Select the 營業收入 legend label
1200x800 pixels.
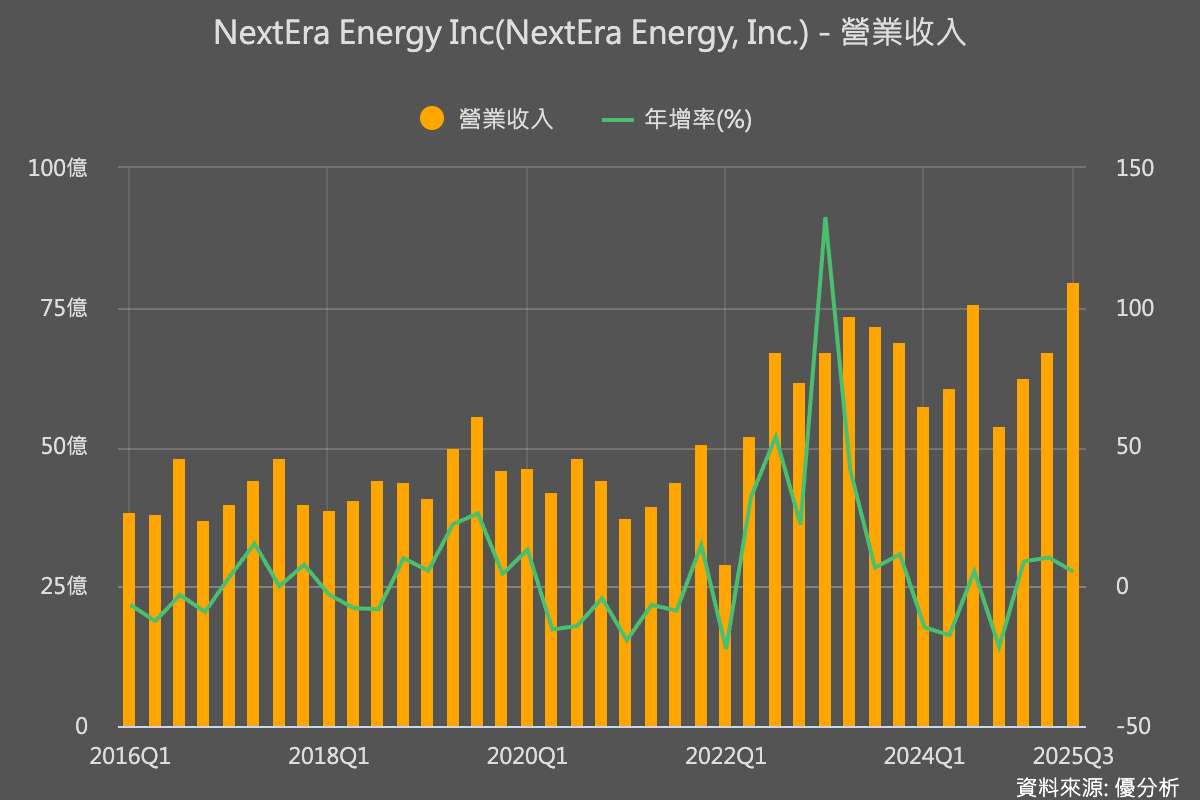tap(505, 117)
